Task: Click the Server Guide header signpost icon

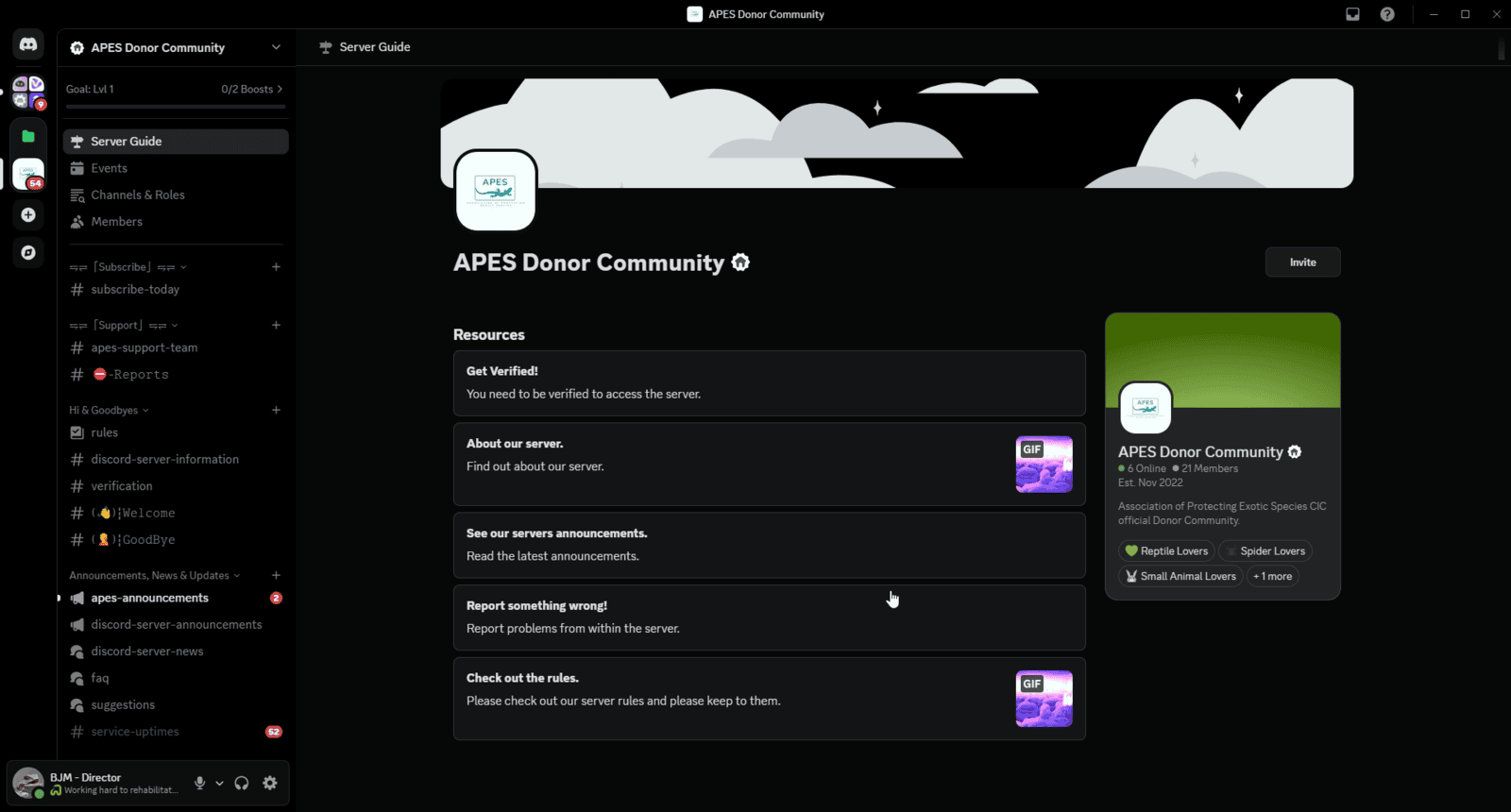Action: point(326,47)
